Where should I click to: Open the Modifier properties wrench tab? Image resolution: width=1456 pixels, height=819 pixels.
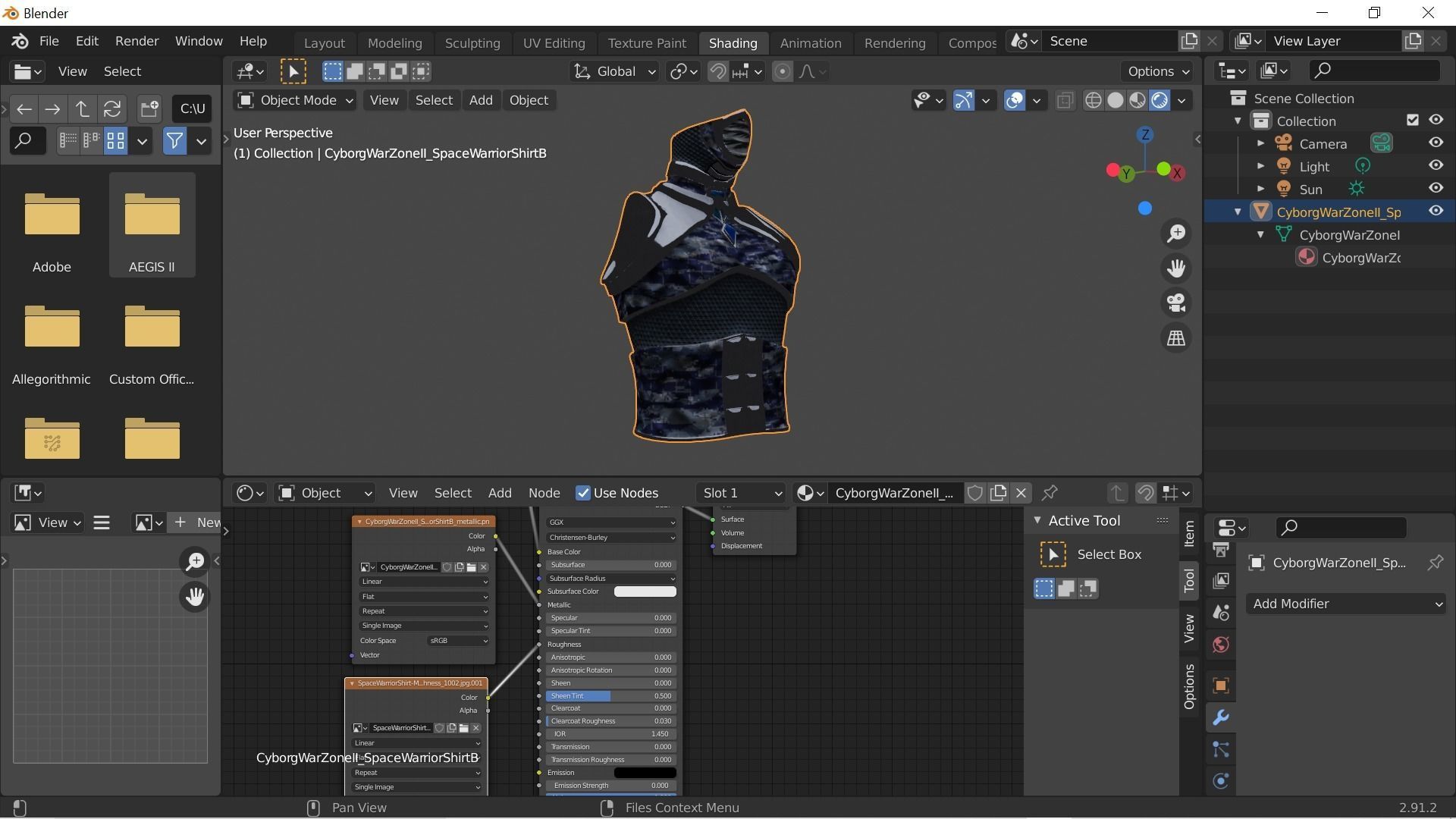[x=1220, y=717]
